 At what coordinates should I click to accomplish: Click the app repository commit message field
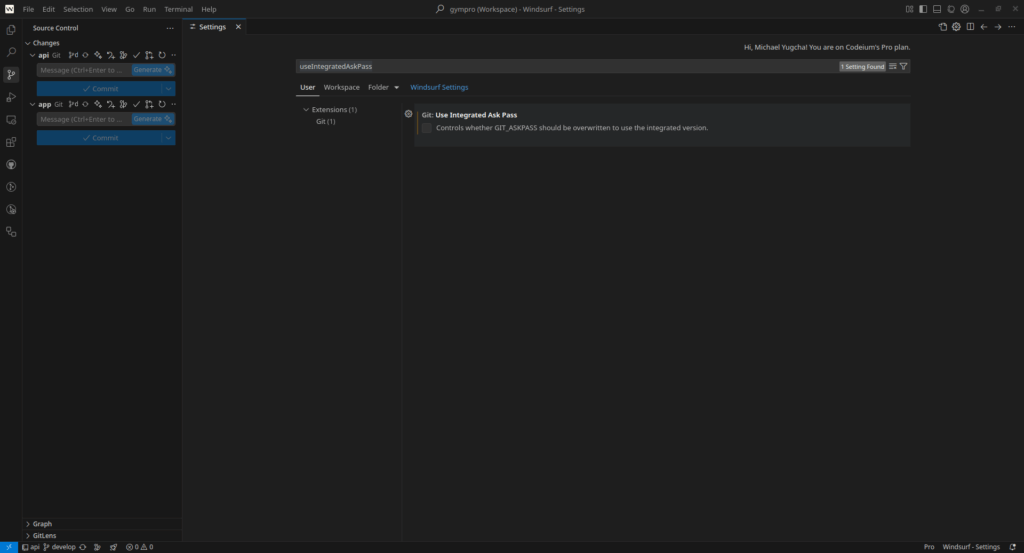click(x=84, y=119)
